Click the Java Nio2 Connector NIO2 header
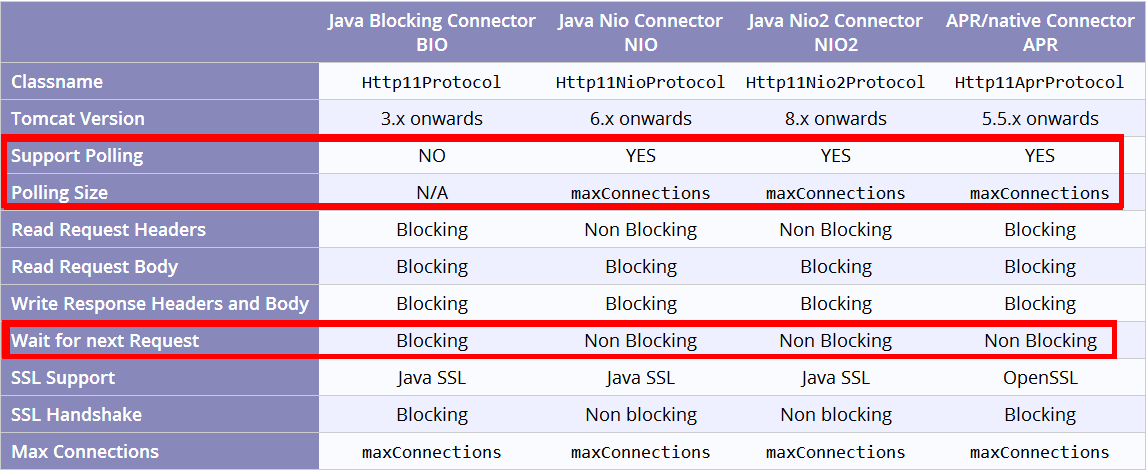The height and width of the screenshot is (472, 1148). click(x=835, y=32)
